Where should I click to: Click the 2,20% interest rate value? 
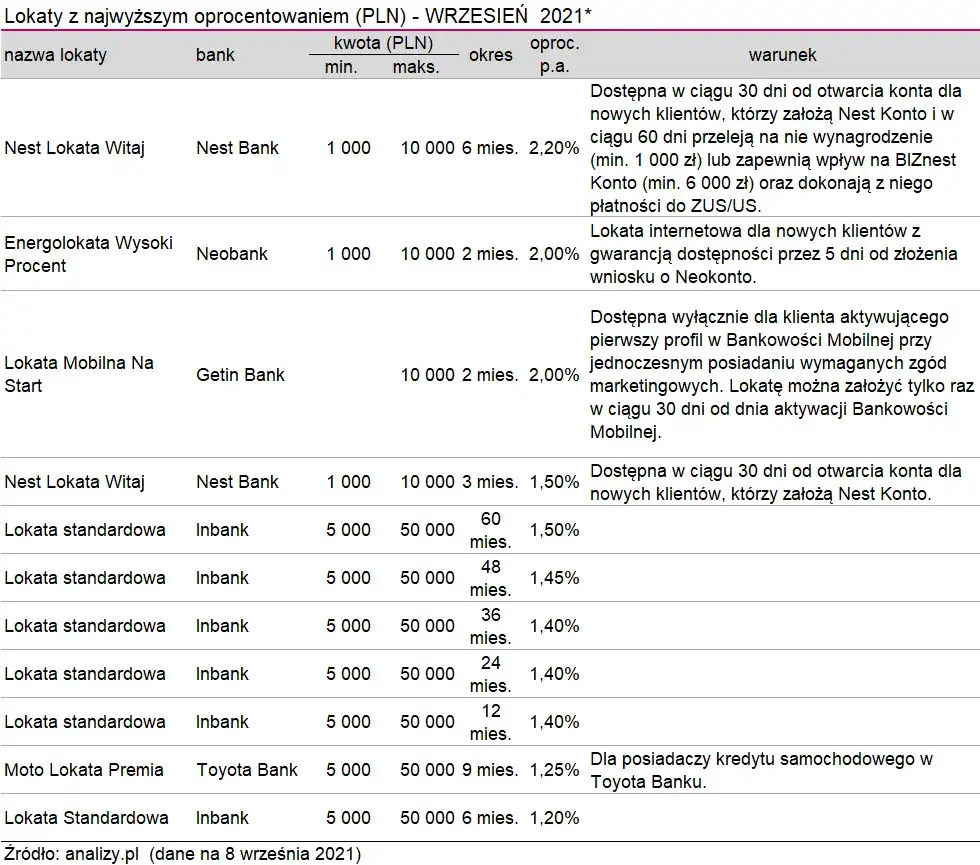(554, 148)
